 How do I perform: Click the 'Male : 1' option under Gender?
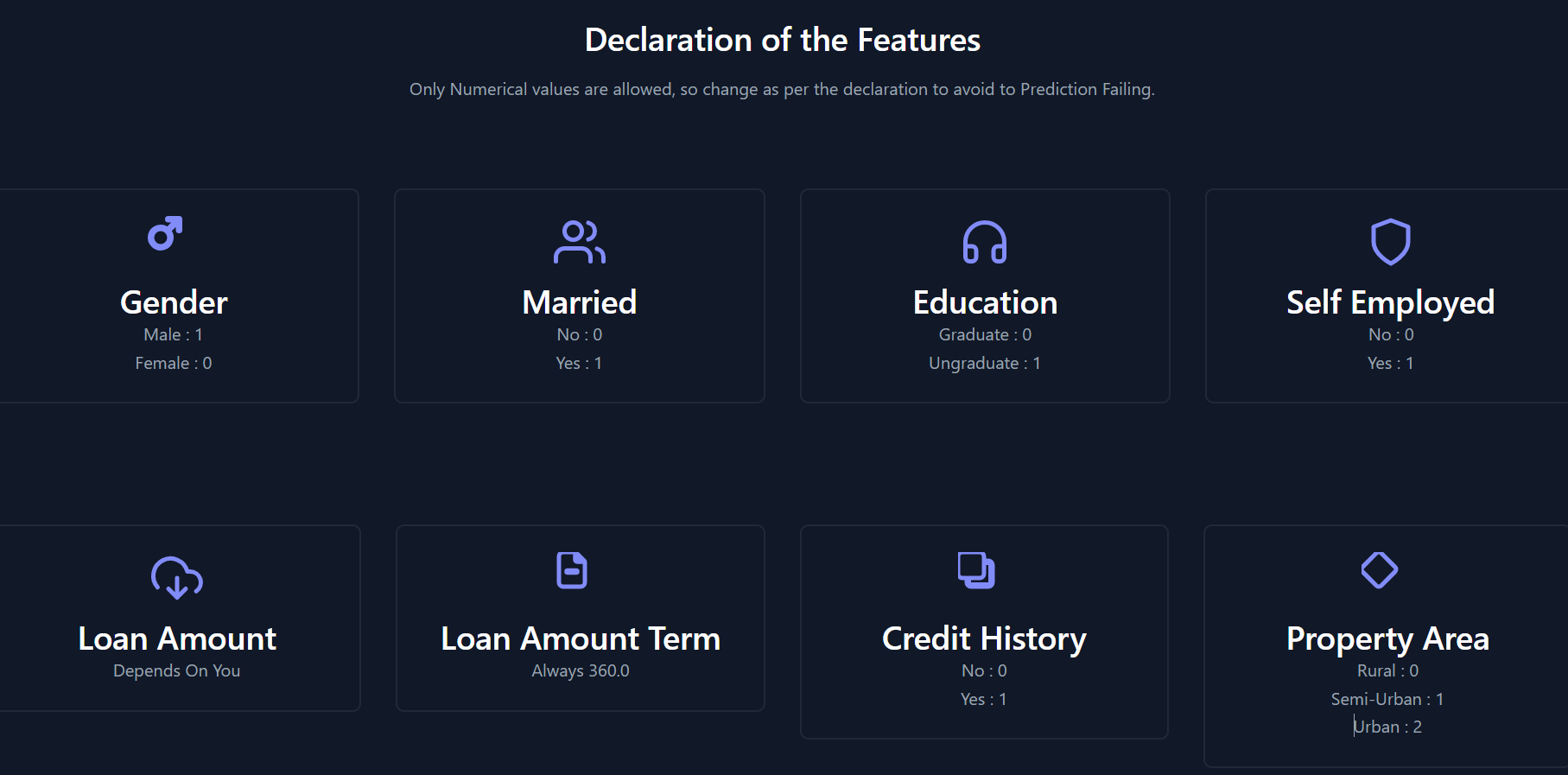[173, 334]
